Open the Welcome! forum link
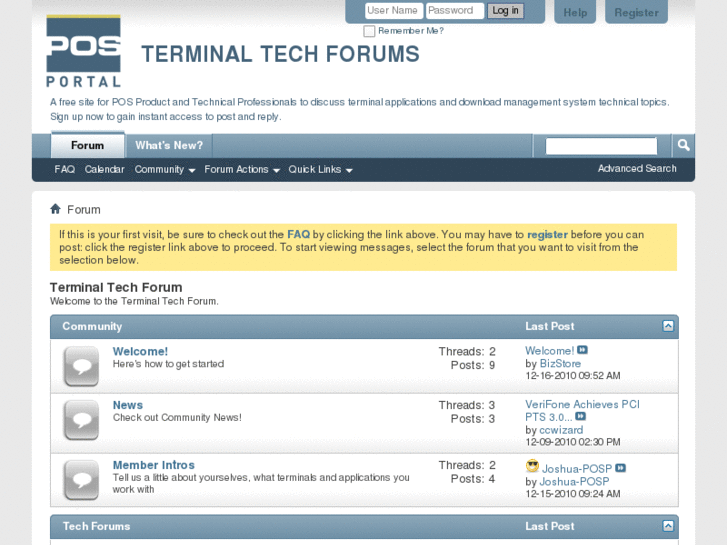The width and height of the screenshot is (727, 545). (x=140, y=351)
